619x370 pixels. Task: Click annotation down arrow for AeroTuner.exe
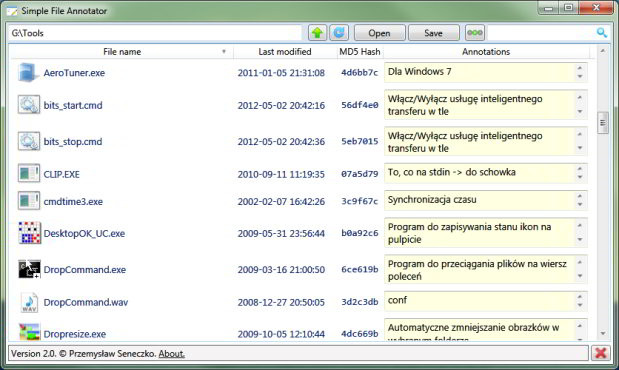(580, 77)
